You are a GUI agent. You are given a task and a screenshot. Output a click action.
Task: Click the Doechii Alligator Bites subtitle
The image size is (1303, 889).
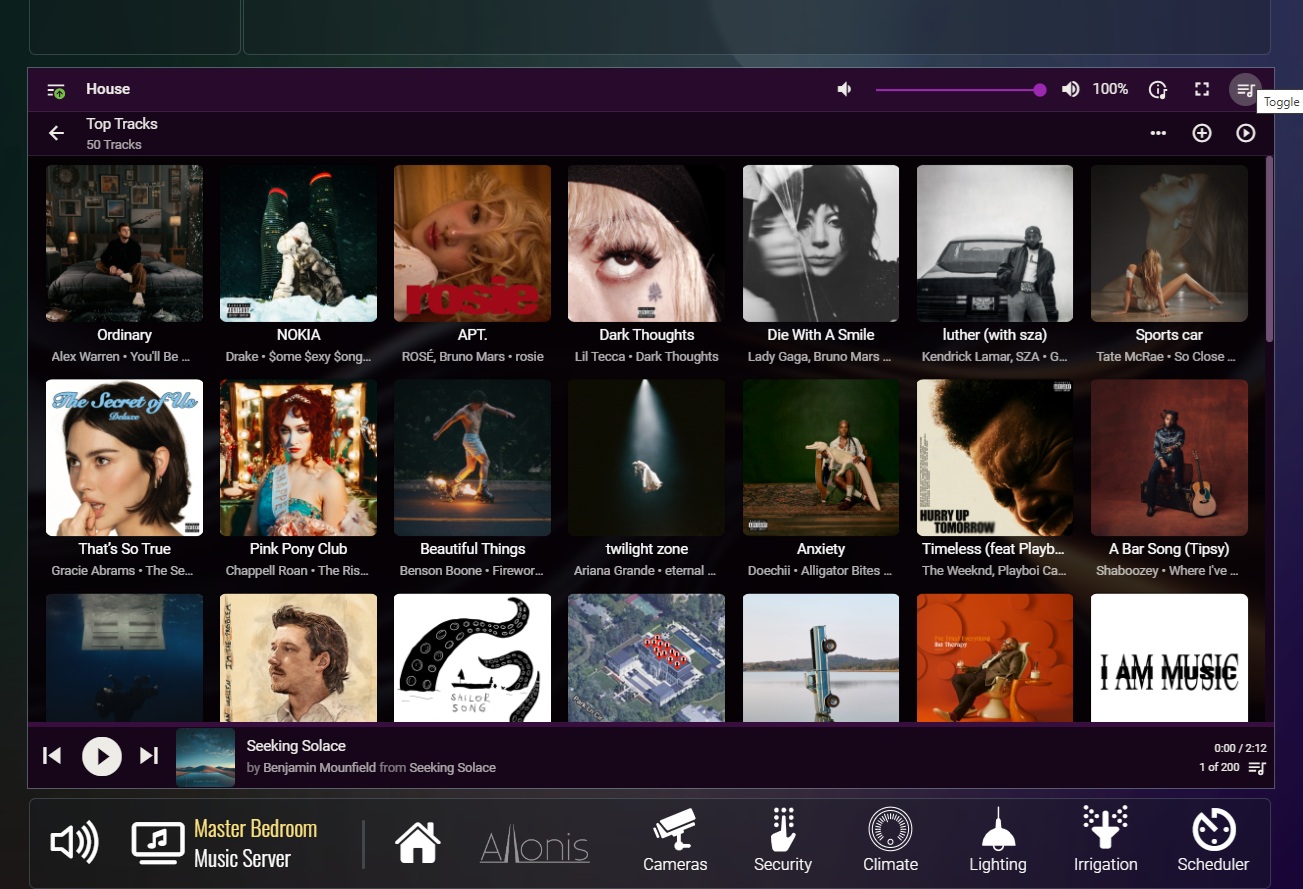[821, 571]
